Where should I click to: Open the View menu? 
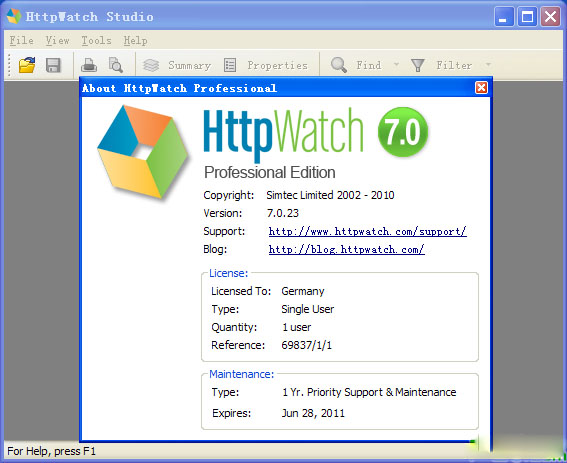point(57,41)
